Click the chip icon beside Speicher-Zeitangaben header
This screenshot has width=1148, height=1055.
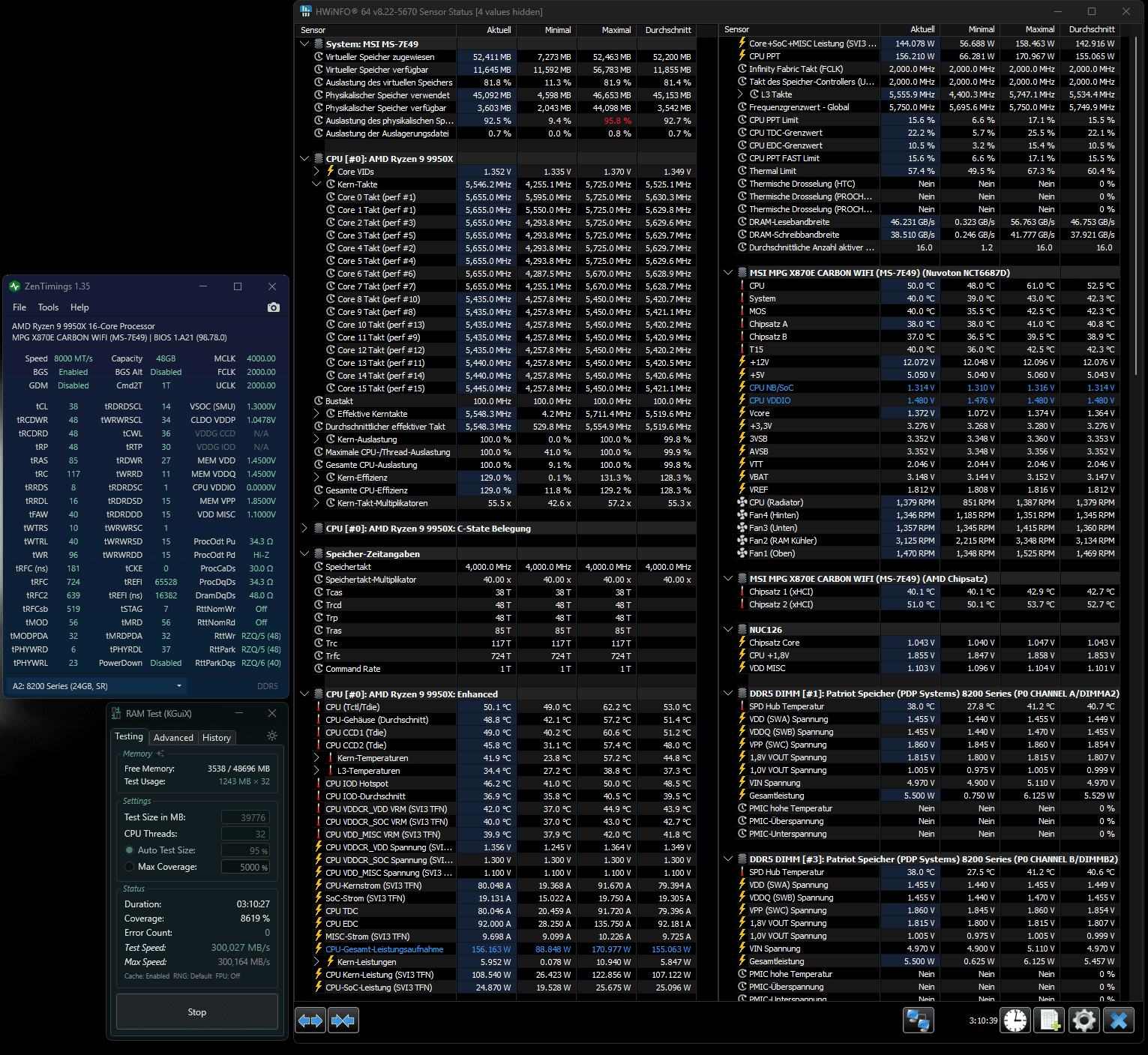point(319,554)
